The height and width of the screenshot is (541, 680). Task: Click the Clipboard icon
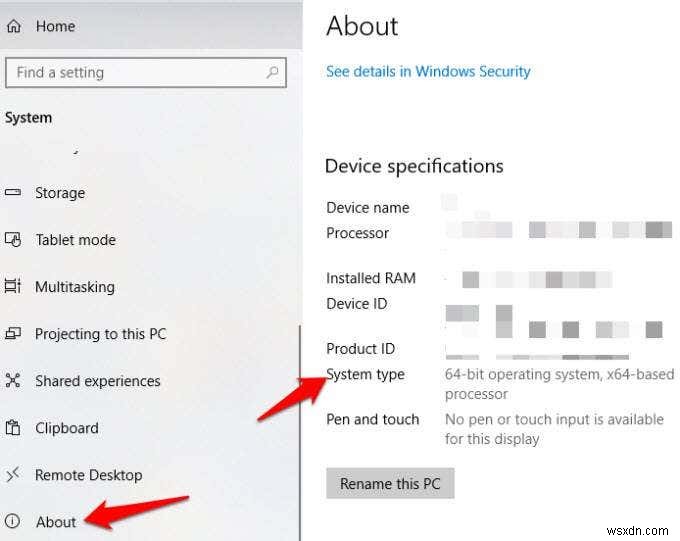pos(13,427)
